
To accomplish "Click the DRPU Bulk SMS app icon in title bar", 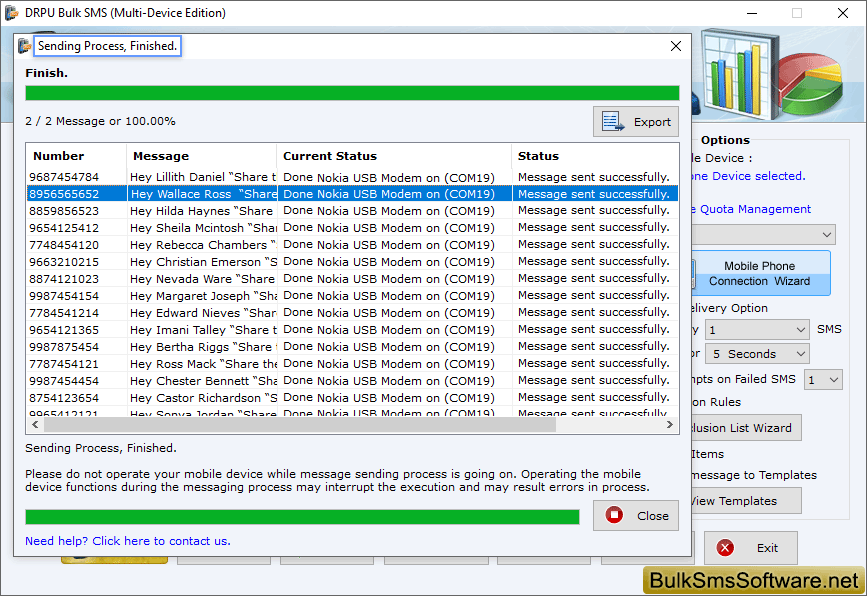I will click(12, 13).
